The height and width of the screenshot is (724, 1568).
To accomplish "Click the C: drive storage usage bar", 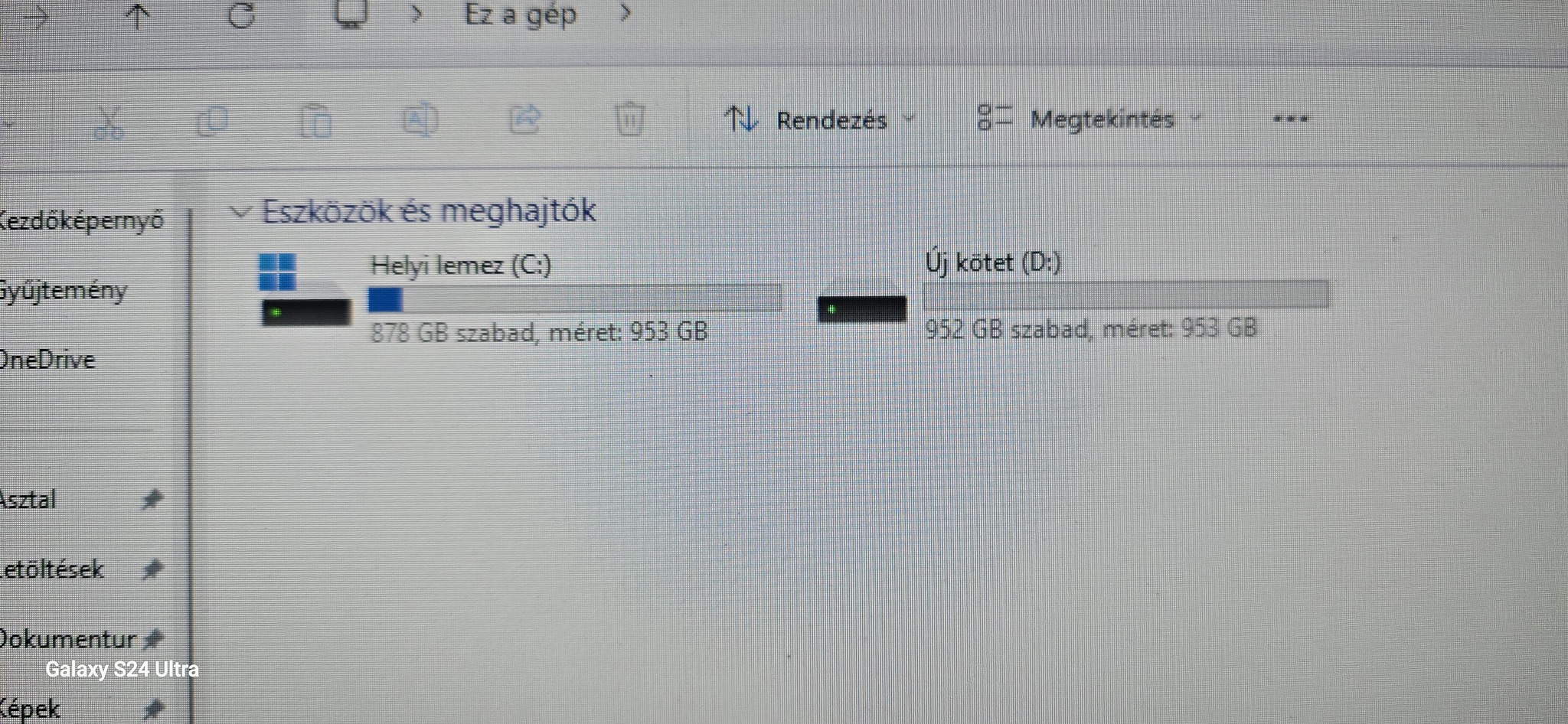I will (574, 298).
